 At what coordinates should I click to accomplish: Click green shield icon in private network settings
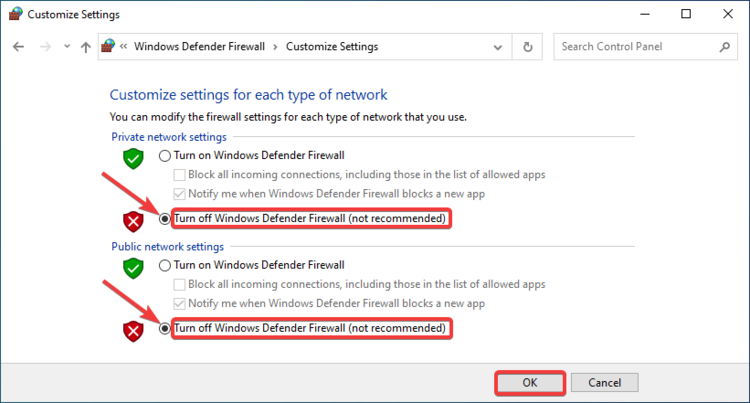(x=133, y=159)
